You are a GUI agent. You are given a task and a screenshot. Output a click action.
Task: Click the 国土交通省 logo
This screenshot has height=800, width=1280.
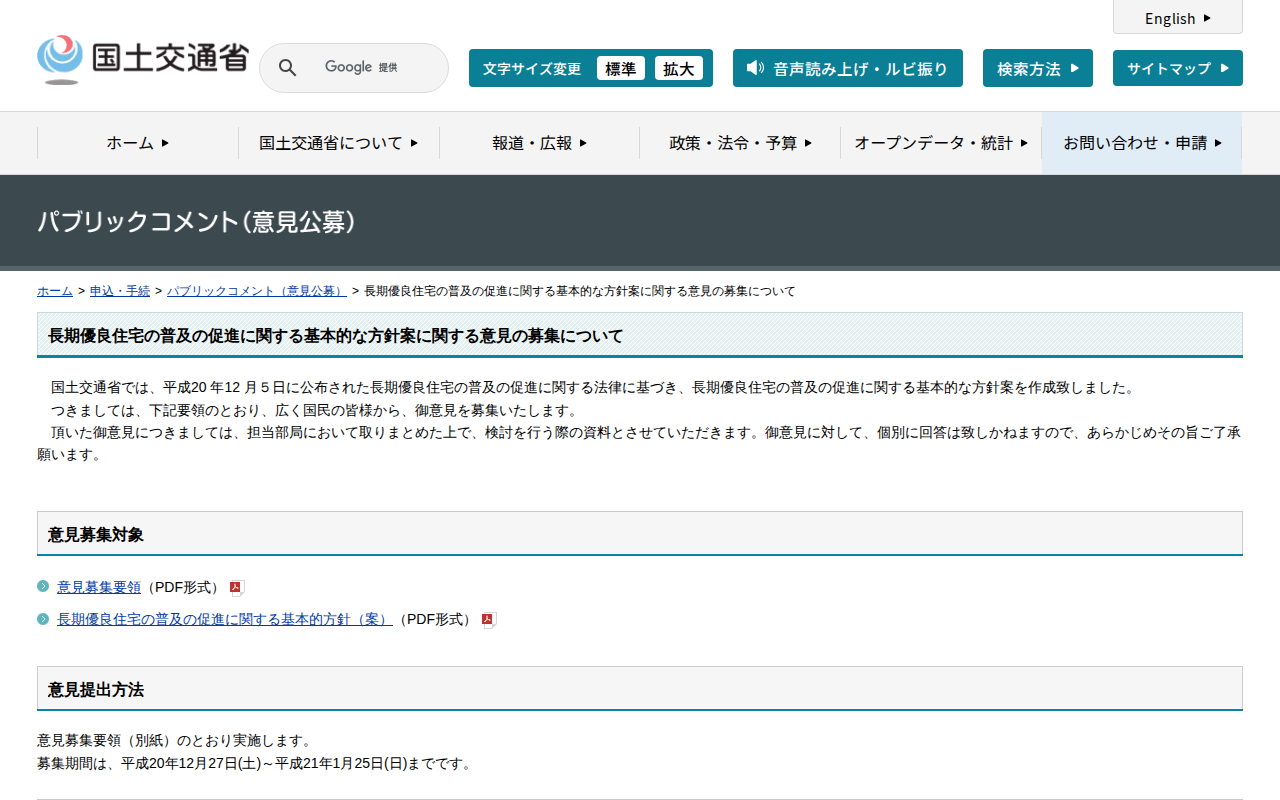pyautogui.click(x=140, y=57)
